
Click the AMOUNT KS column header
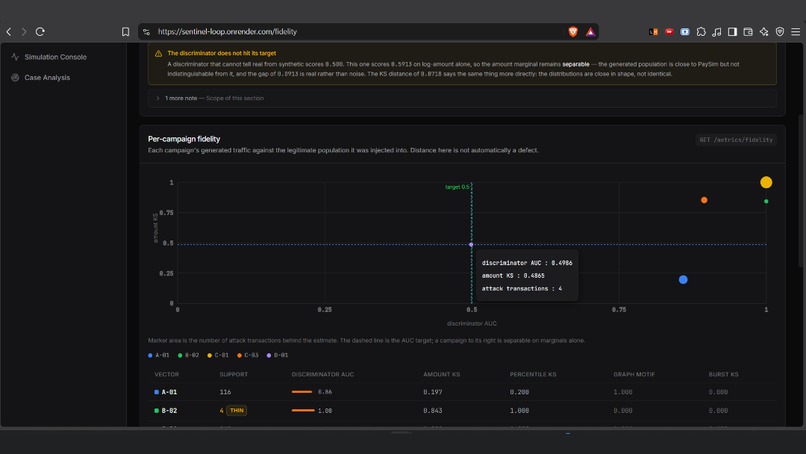[x=442, y=375]
